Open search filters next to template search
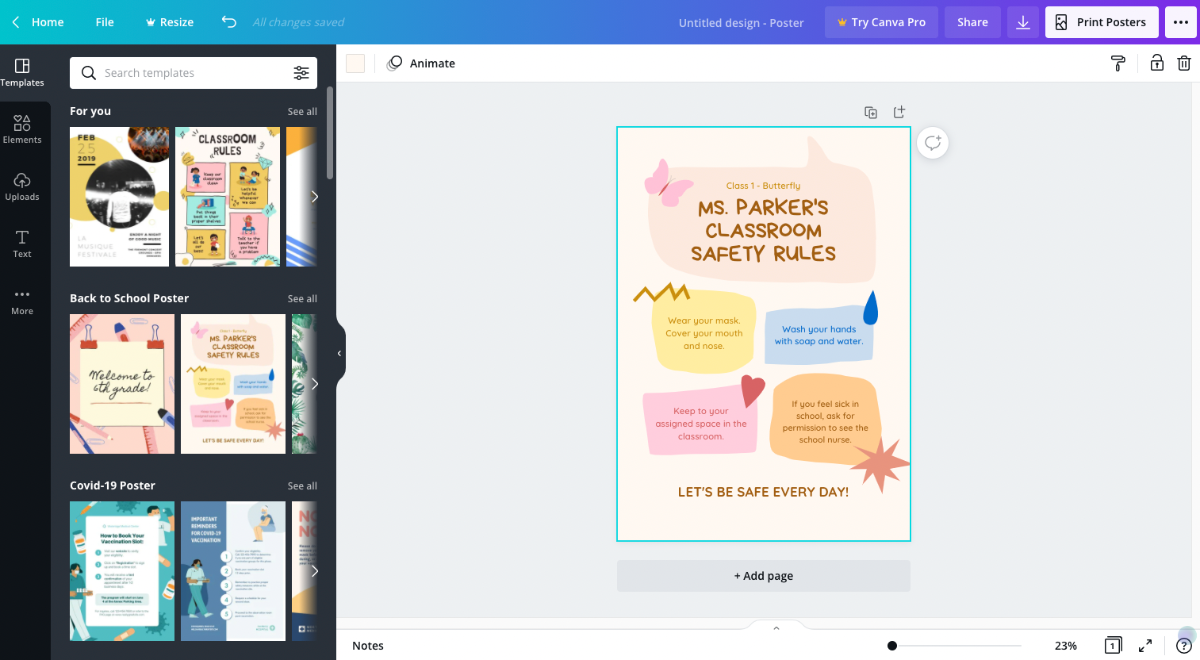The height and width of the screenshot is (660, 1200). [x=302, y=72]
